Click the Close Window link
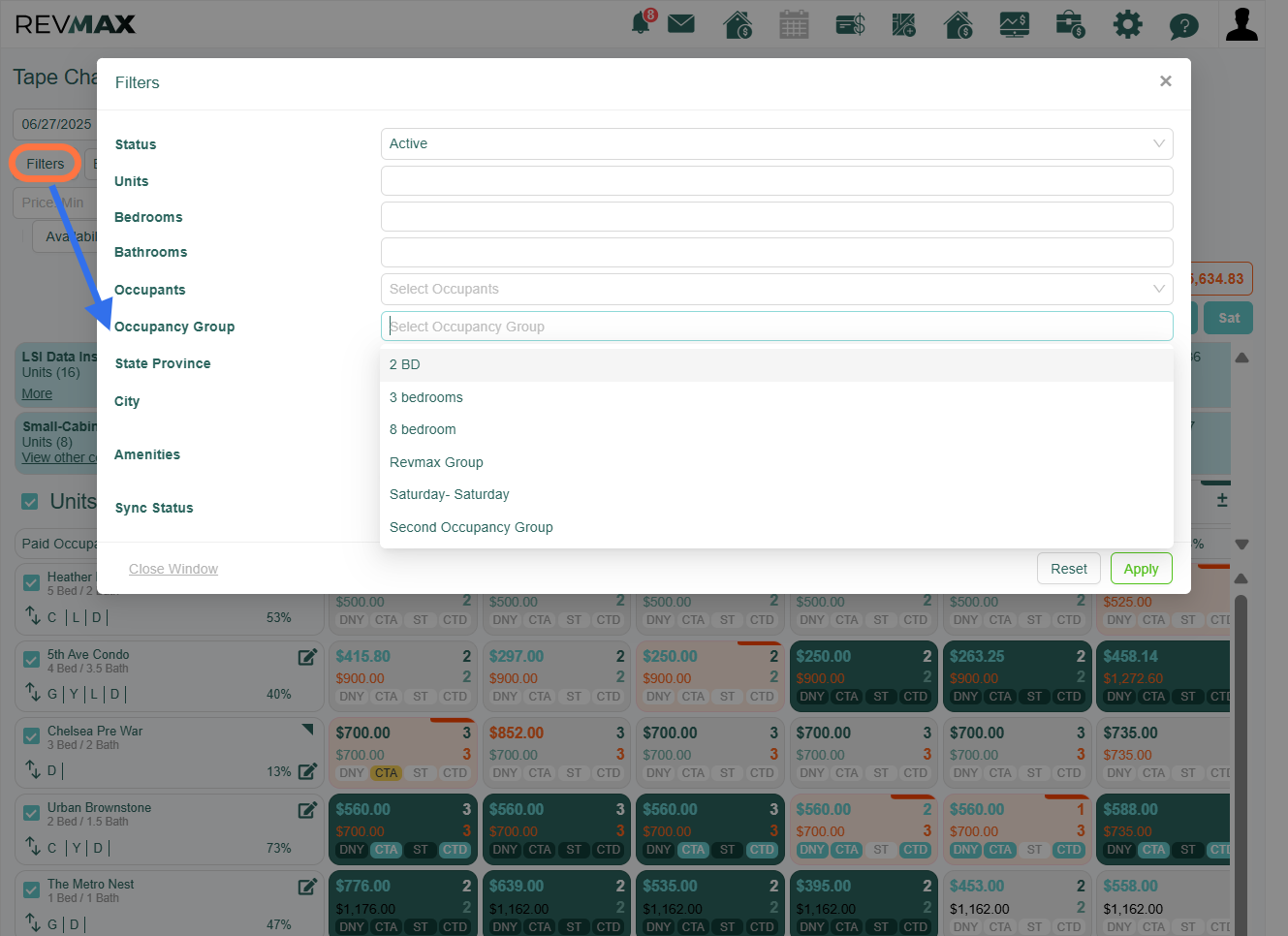Screen dimensions: 1288x936 pyautogui.click(x=173, y=569)
